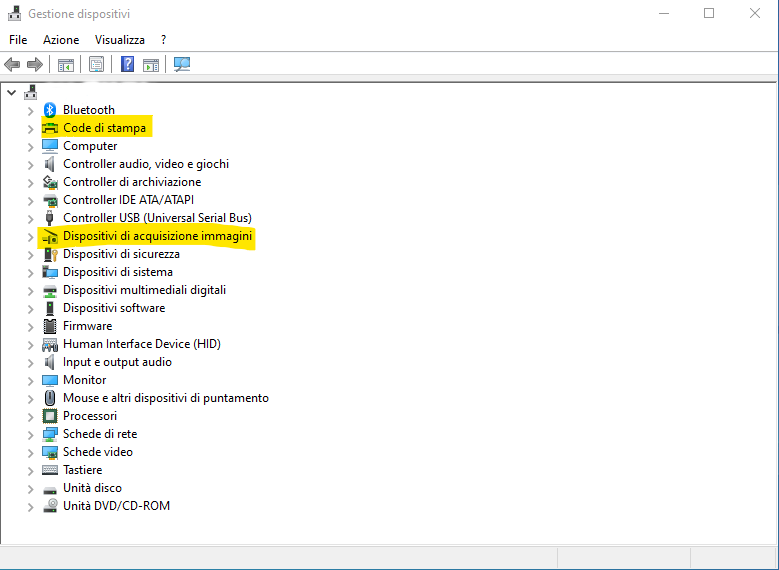Screen dimensions: 779x570
Task: Select the Input e output audio label
Action: tap(117, 362)
